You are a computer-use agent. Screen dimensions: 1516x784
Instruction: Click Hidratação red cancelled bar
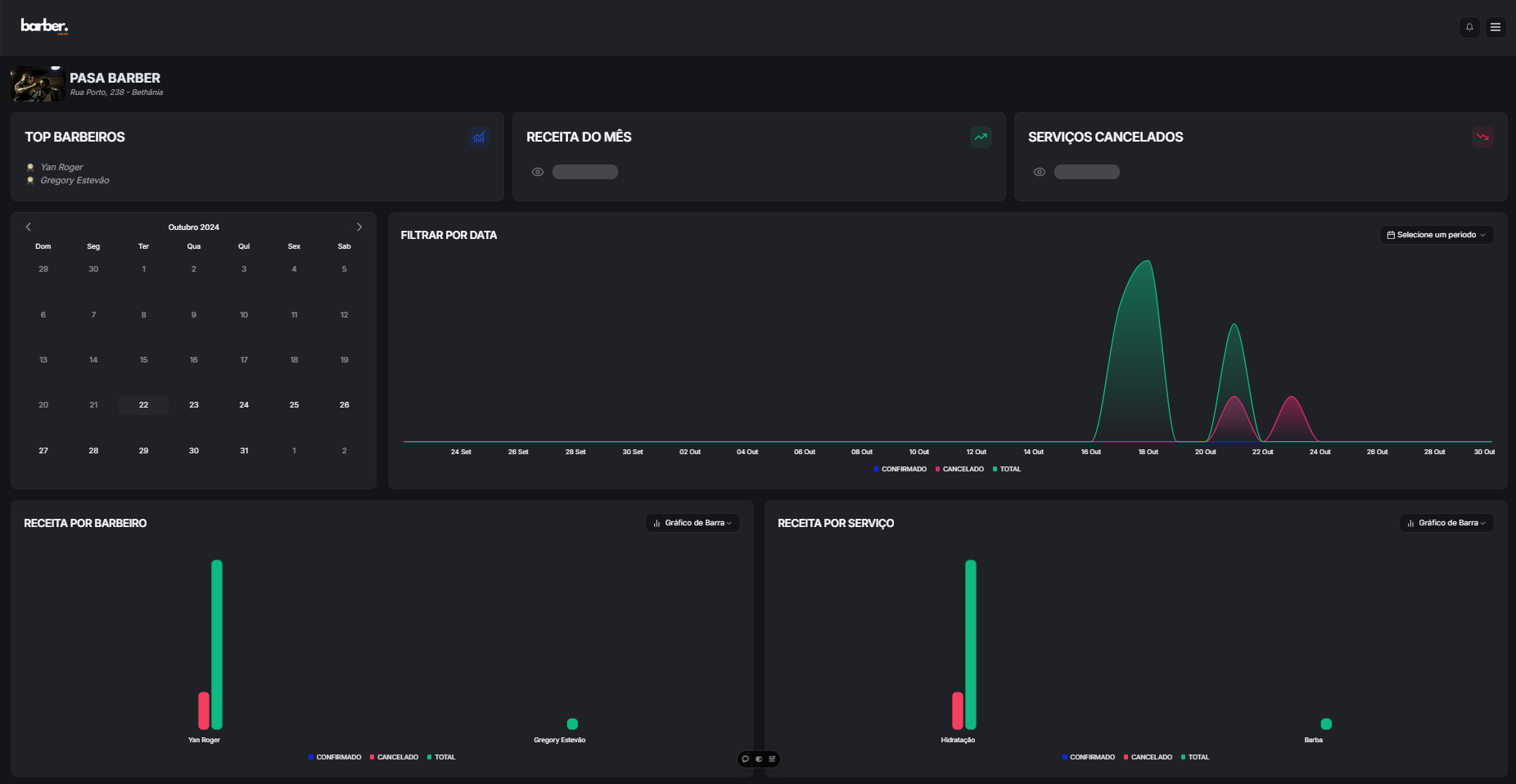(958, 711)
